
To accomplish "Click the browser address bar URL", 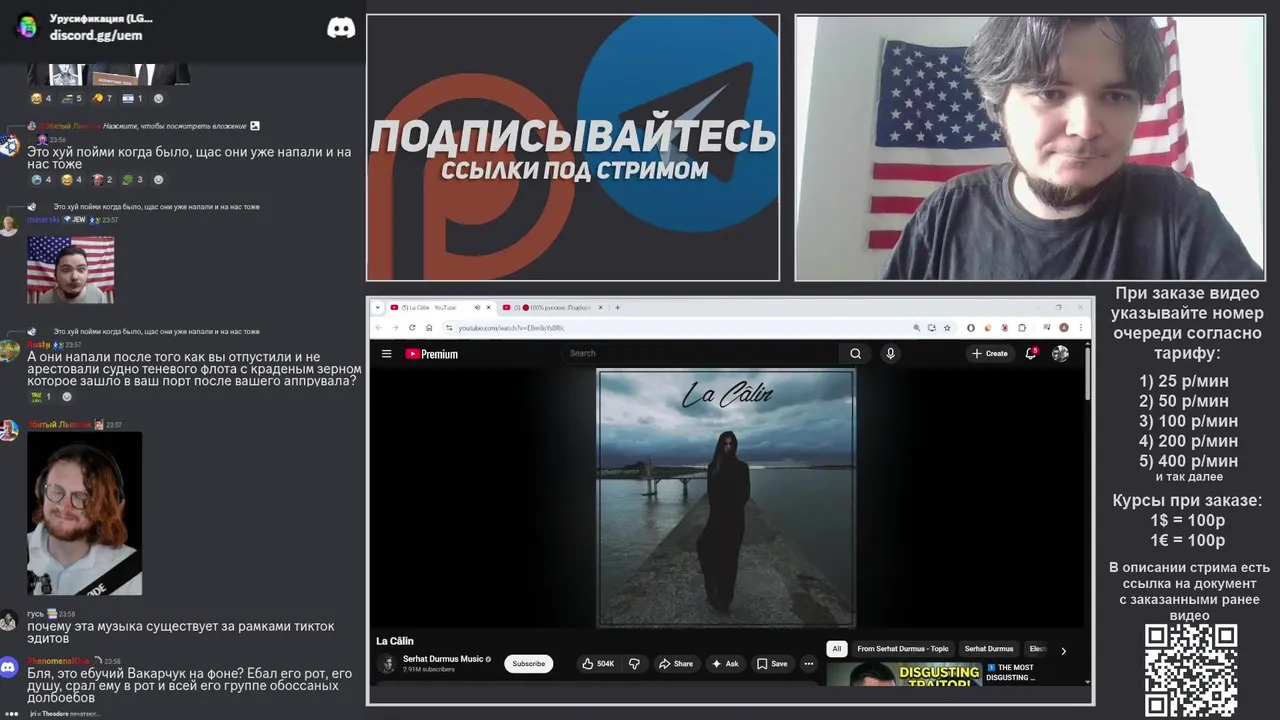I will click(511, 328).
